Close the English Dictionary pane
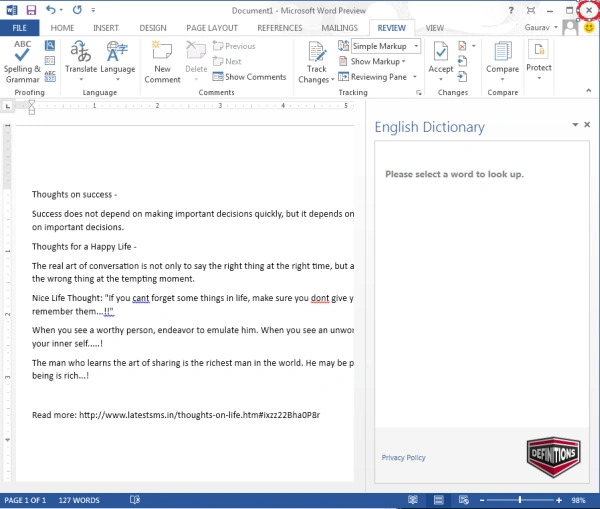Image resolution: width=600 pixels, height=509 pixels. pos(587,124)
